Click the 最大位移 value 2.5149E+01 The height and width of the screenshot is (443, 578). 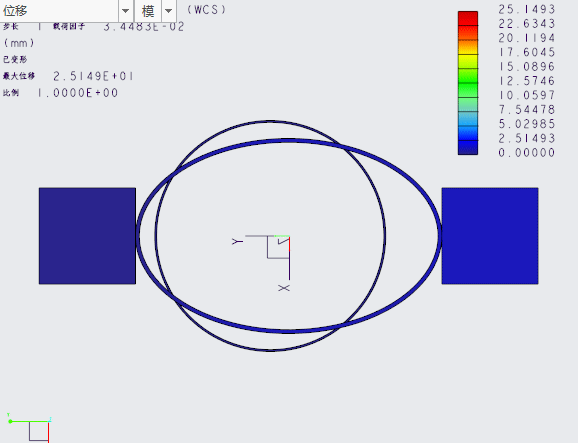(93, 76)
